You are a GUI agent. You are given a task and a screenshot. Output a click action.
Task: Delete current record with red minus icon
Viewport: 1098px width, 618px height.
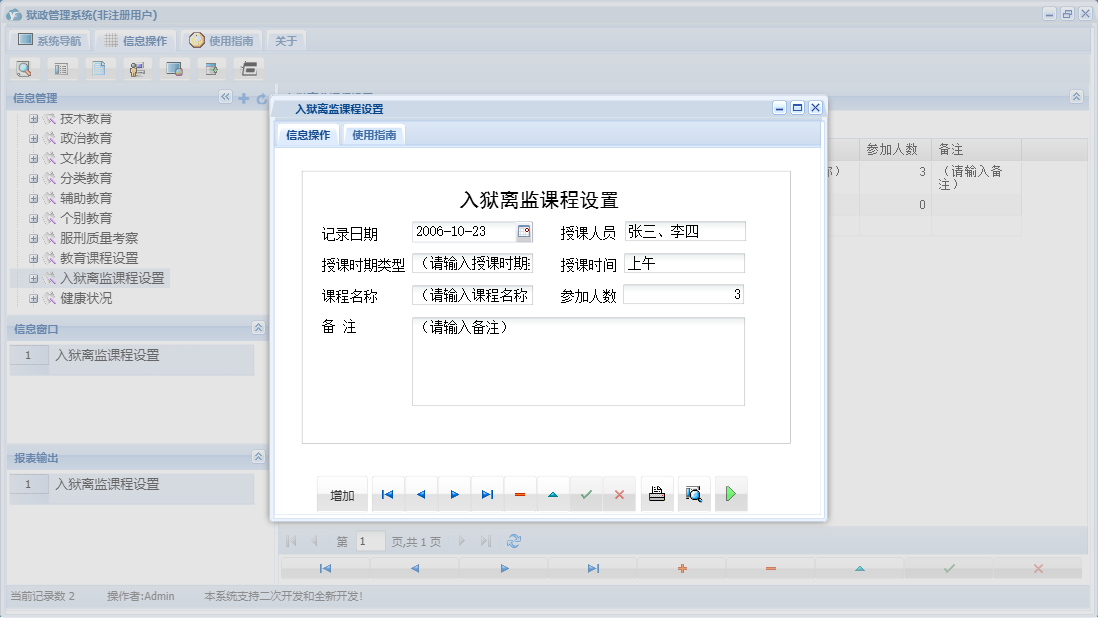520,493
